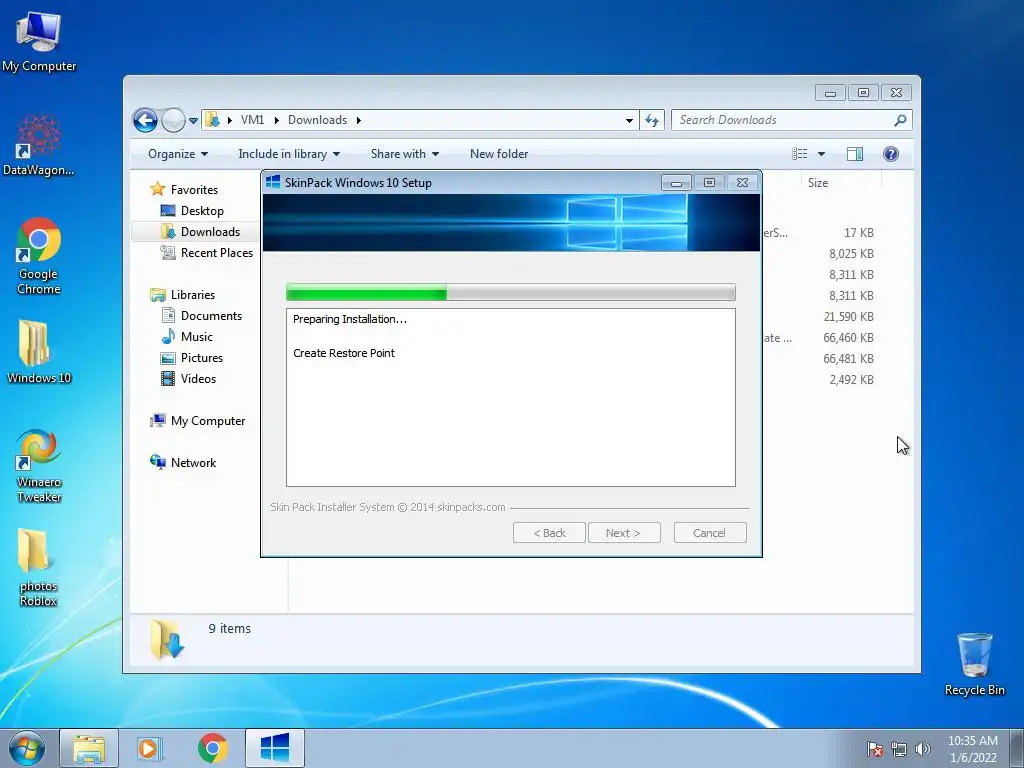Click Show desktop button at taskbar end
1024x768 pixels.
(x=1017, y=748)
